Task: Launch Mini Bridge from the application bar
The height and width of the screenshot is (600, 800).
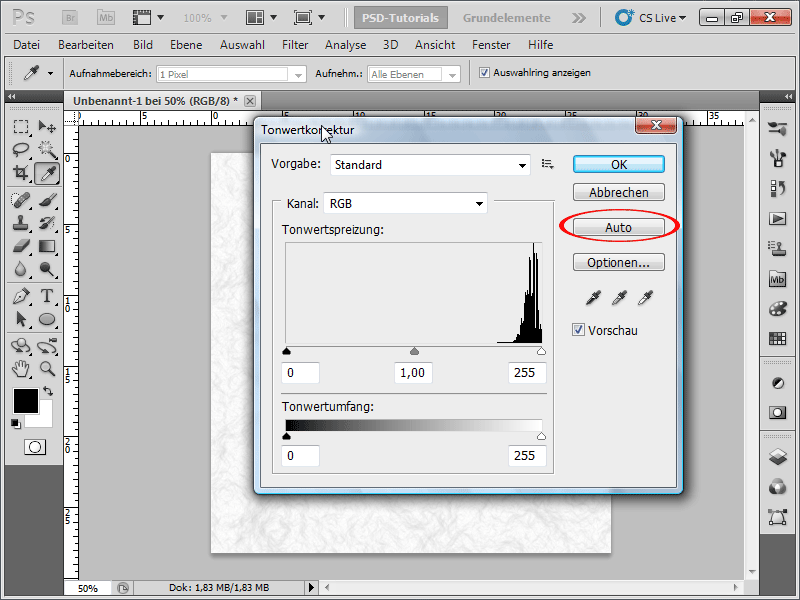Action: 106,18
